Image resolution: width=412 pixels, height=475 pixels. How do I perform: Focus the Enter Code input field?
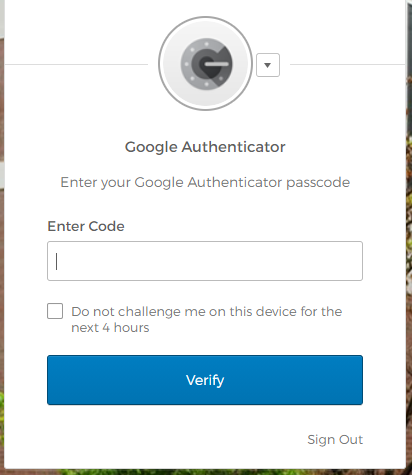(x=205, y=261)
